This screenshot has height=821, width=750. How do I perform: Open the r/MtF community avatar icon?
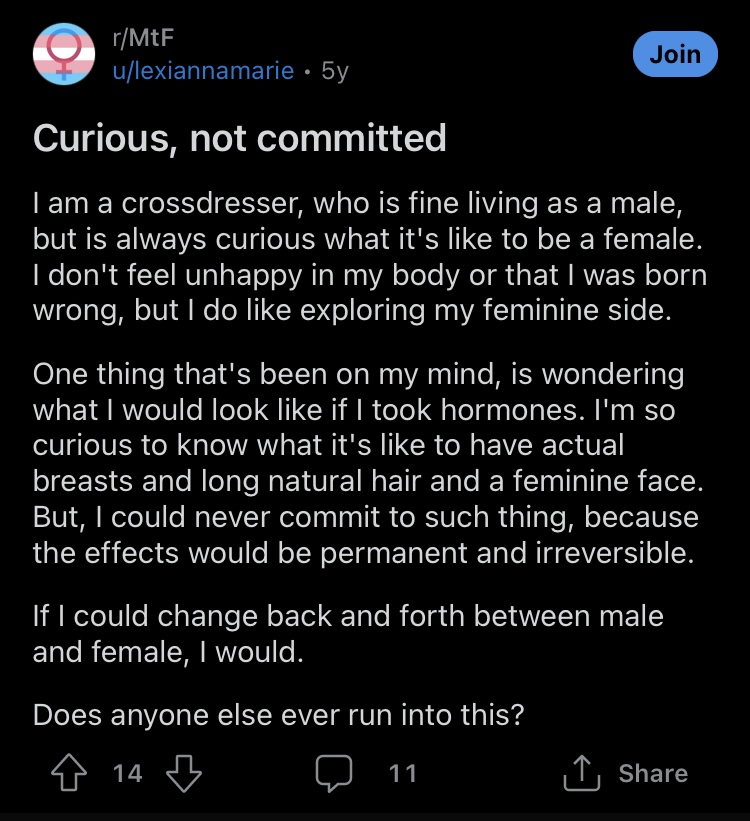(x=64, y=54)
